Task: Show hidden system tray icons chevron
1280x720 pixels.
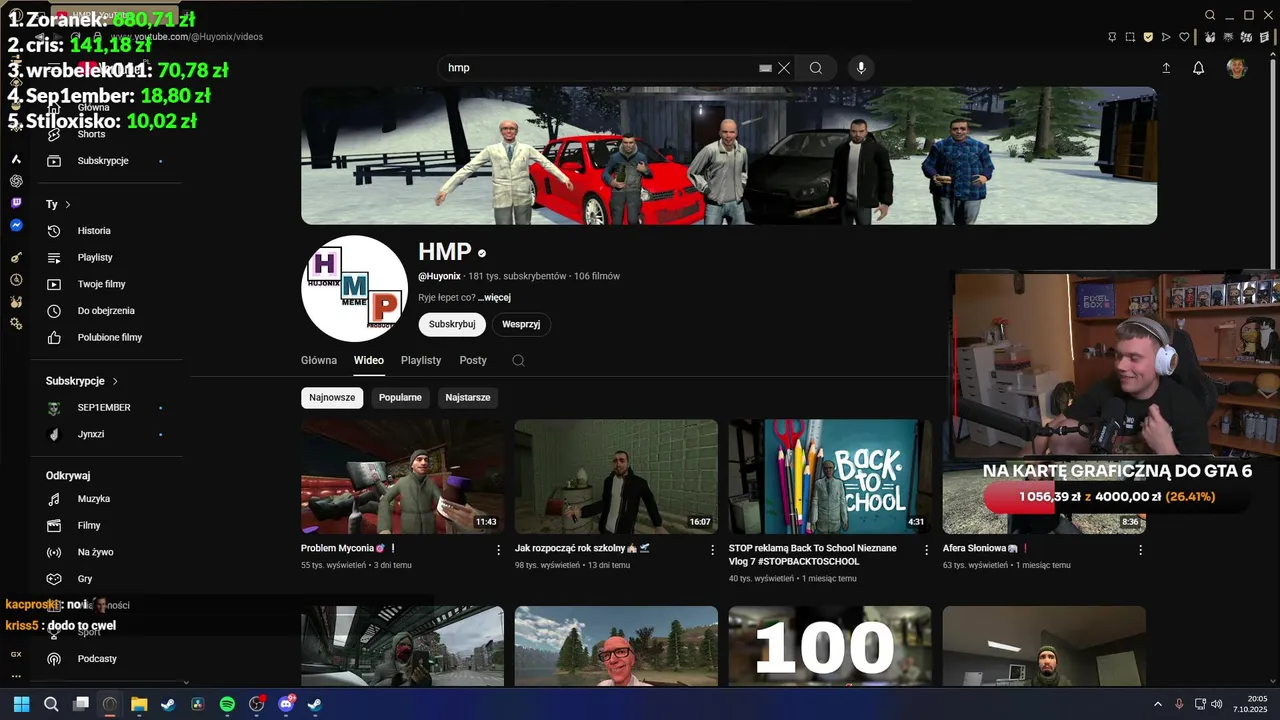Action: [1158, 704]
